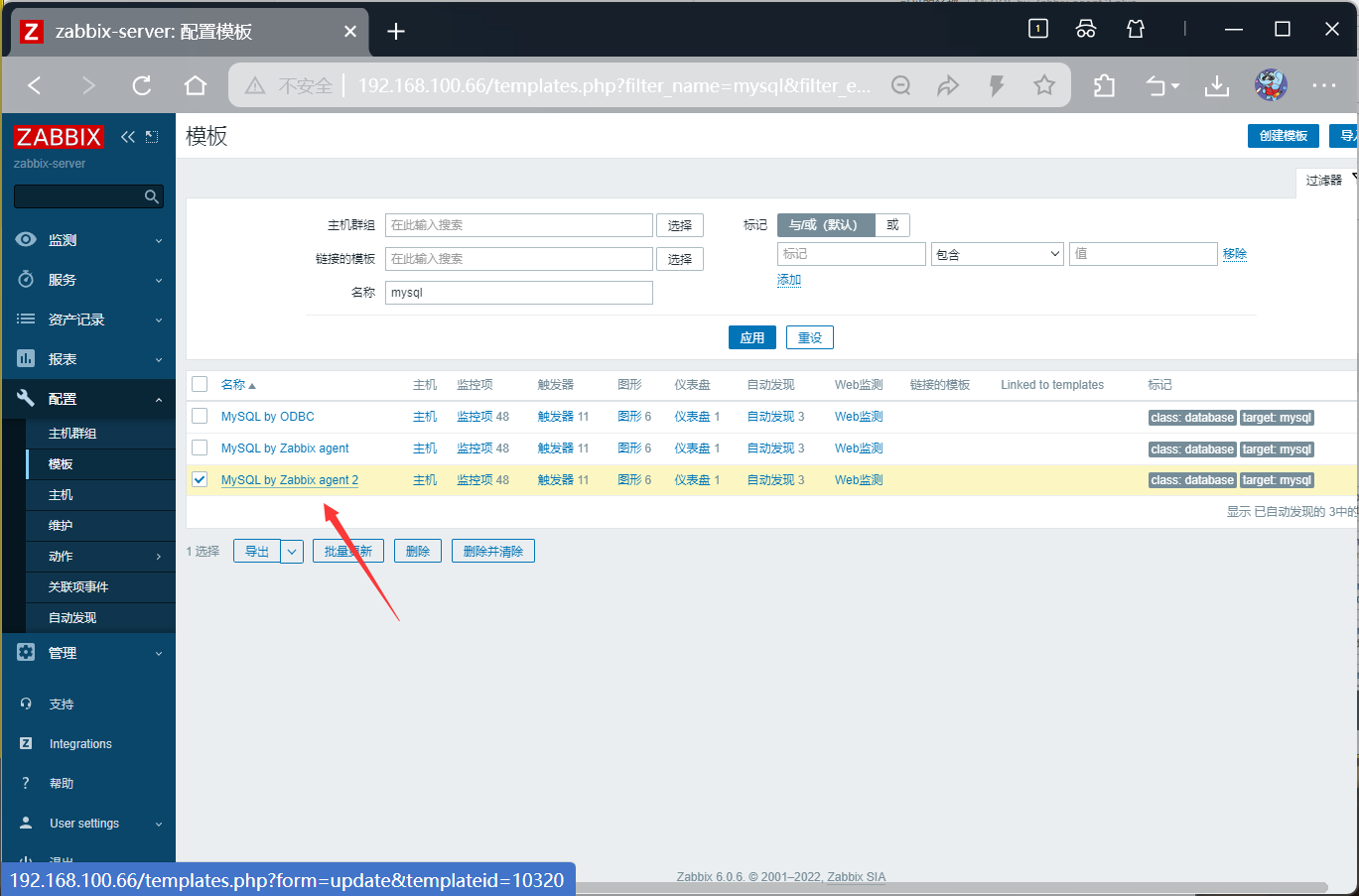Click the 主机群组 search input

point(519,225)
